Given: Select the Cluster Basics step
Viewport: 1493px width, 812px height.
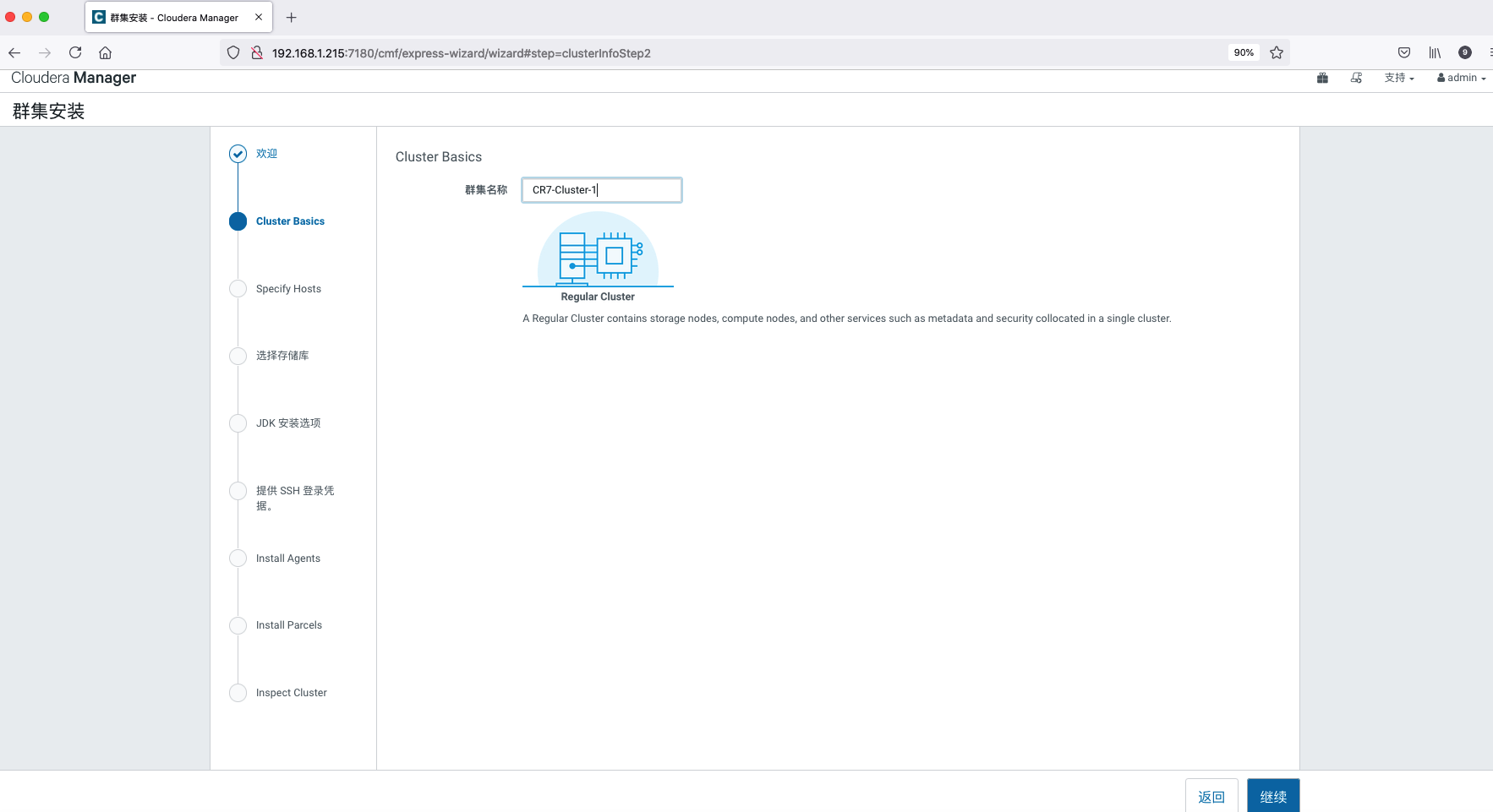Looking at the screenshot, I should click(x=290, y=221).
